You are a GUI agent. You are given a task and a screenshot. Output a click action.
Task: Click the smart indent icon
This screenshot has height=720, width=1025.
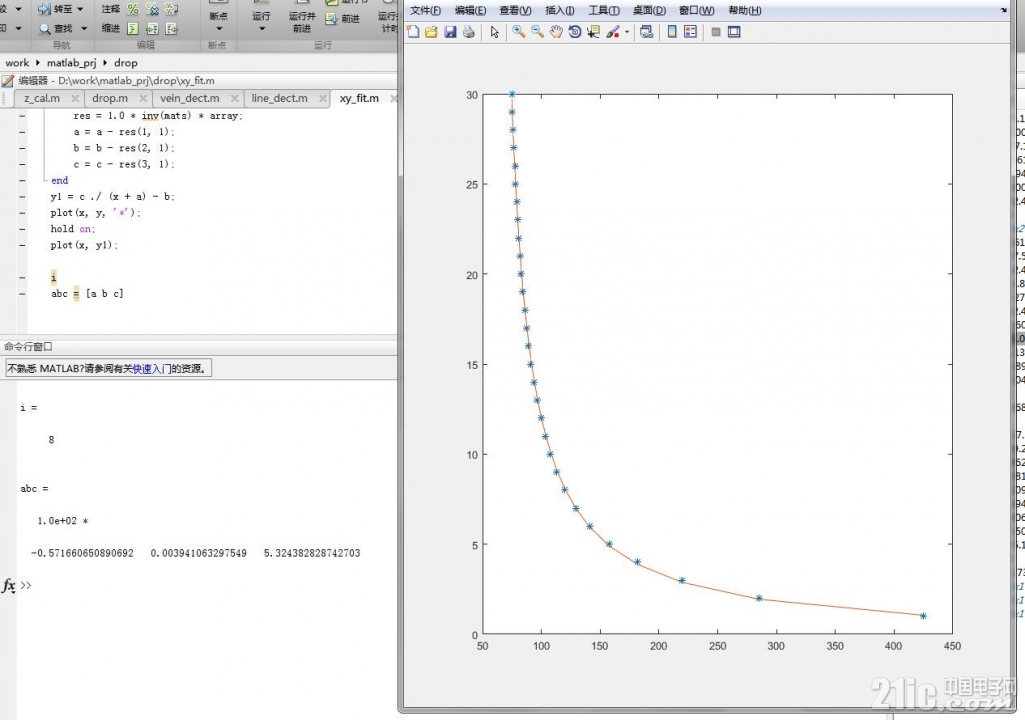133,28
